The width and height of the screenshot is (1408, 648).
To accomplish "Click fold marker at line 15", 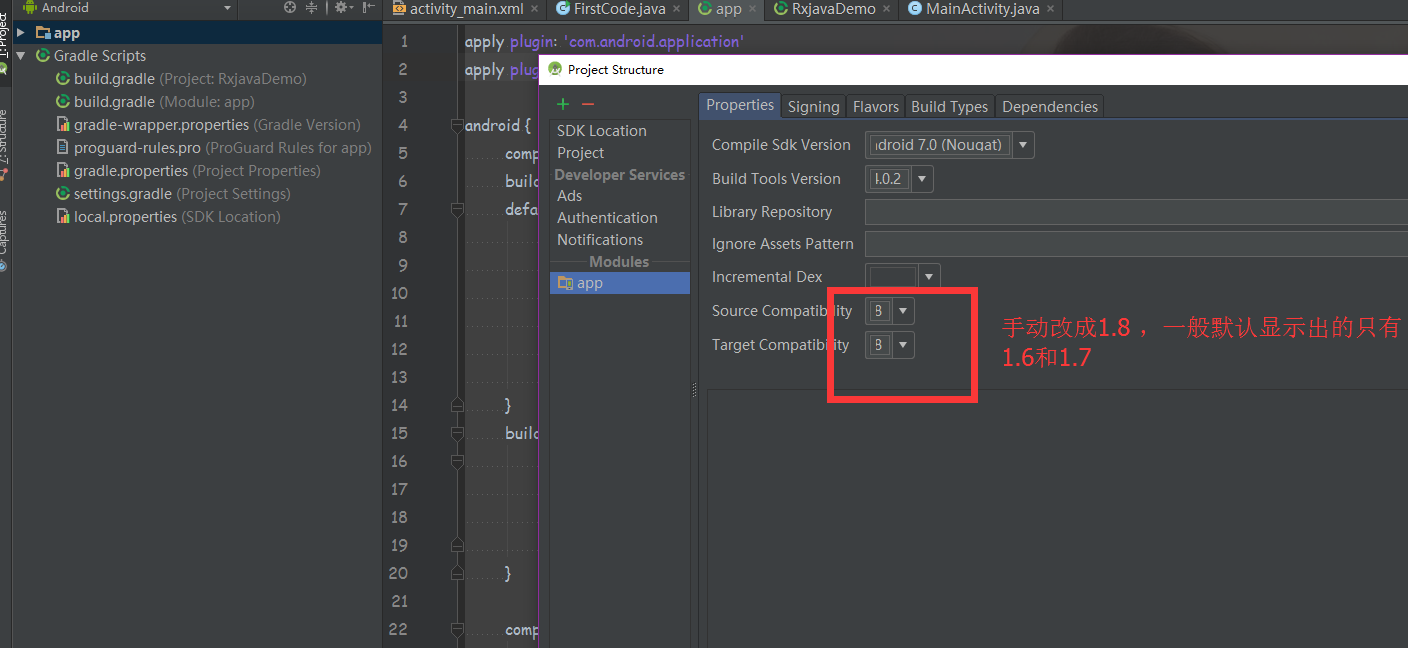I will 457,433.
